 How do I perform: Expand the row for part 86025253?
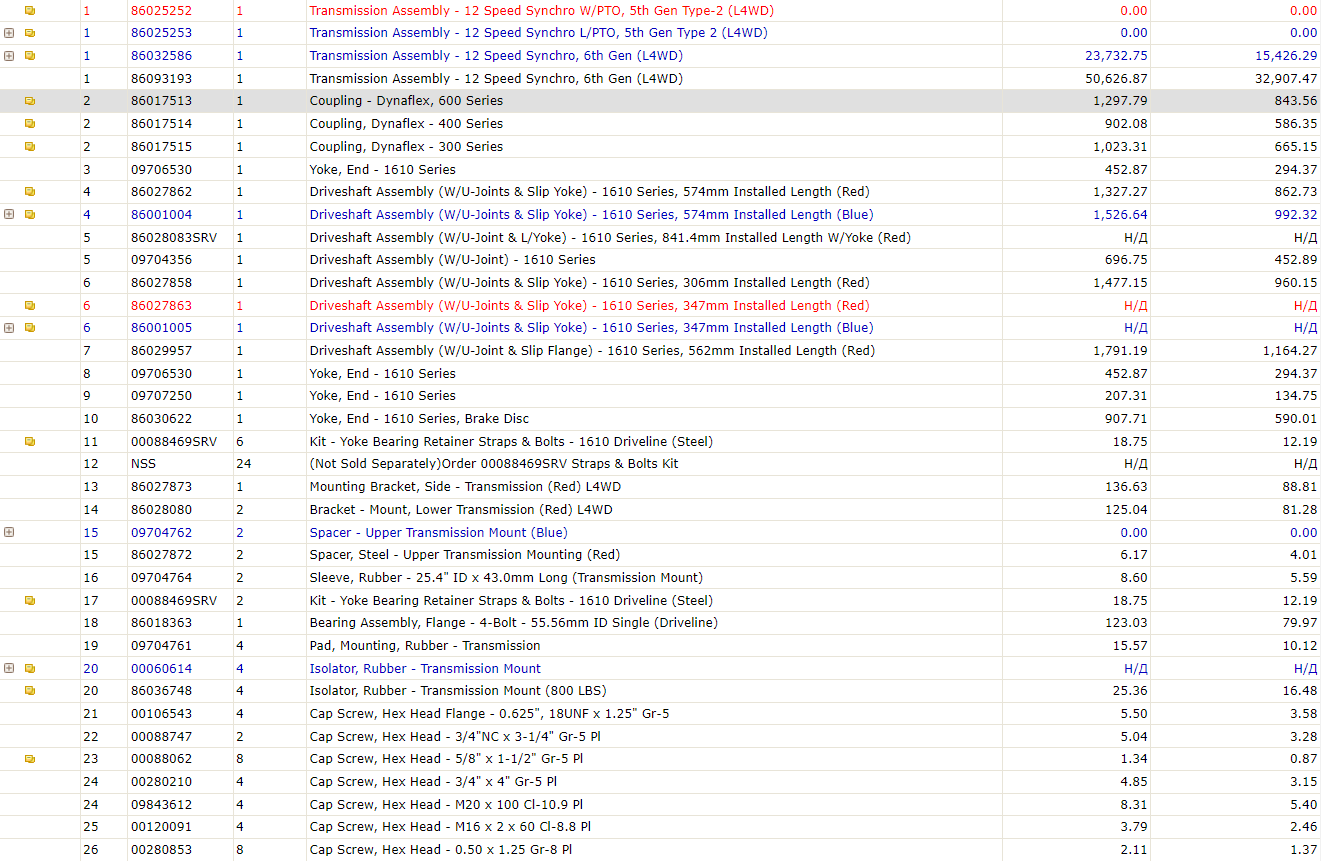click(9, 33)
